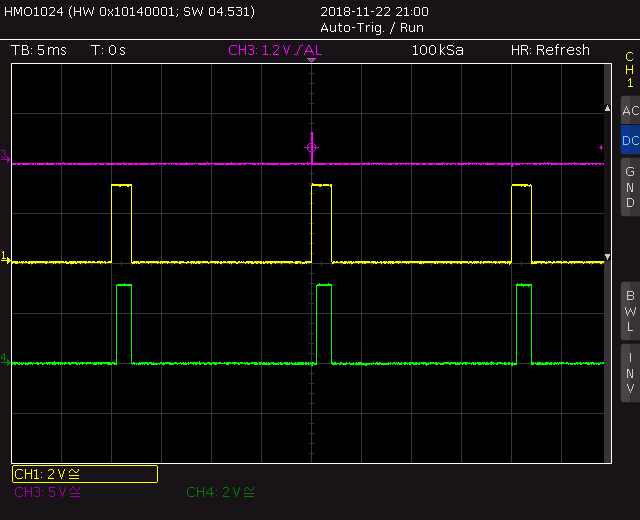Click the CH3 trigger level crosshair marker

(x=311, y=148)
